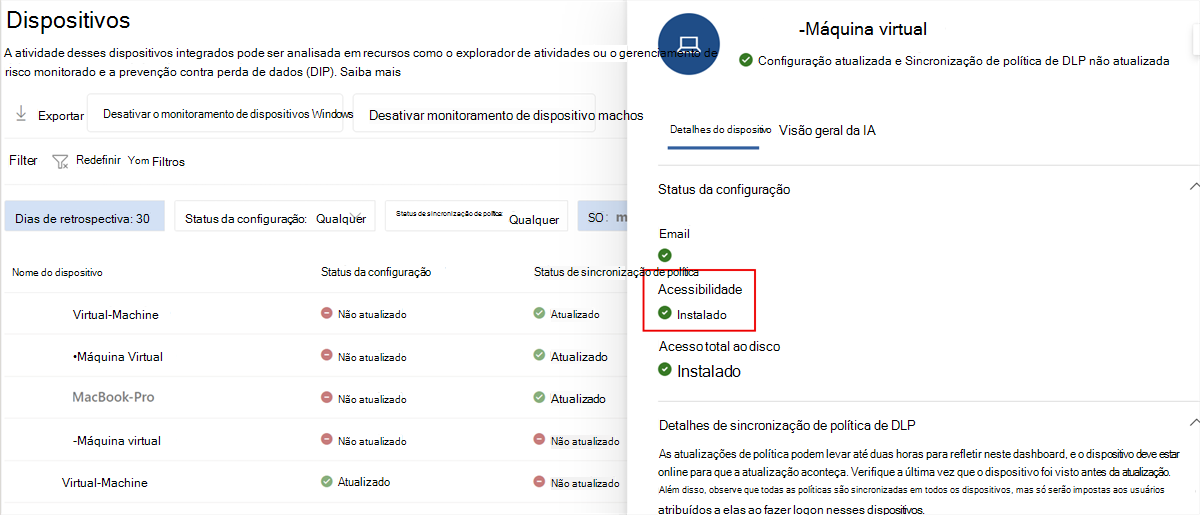Click the green Atualizado icon in MacBook-Pro row
Screen dimensions: 1200x515
click(x=540, y=398)
